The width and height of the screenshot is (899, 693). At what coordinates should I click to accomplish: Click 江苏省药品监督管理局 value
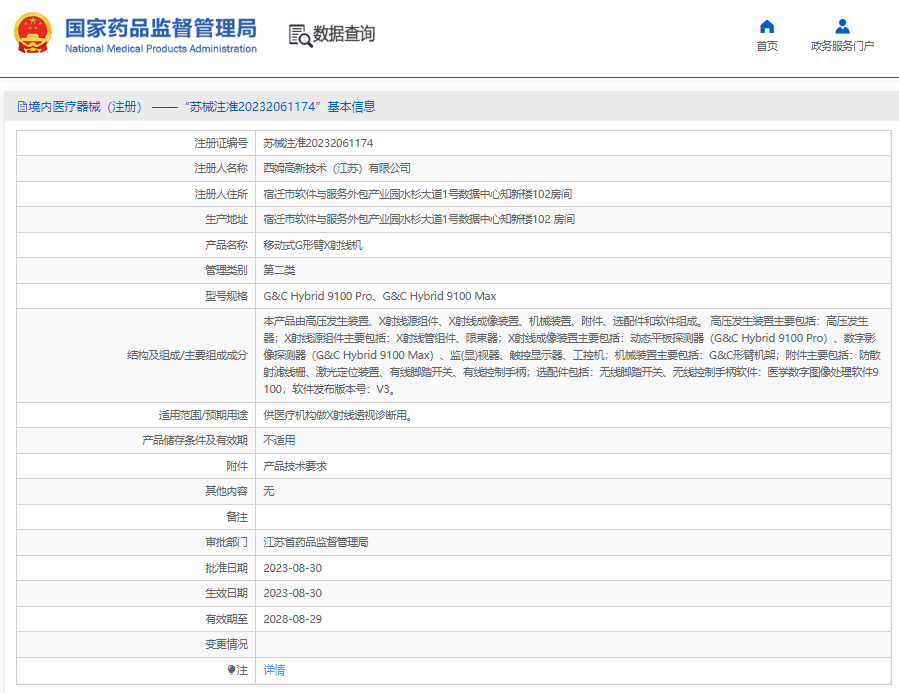(x=316, y=542)
